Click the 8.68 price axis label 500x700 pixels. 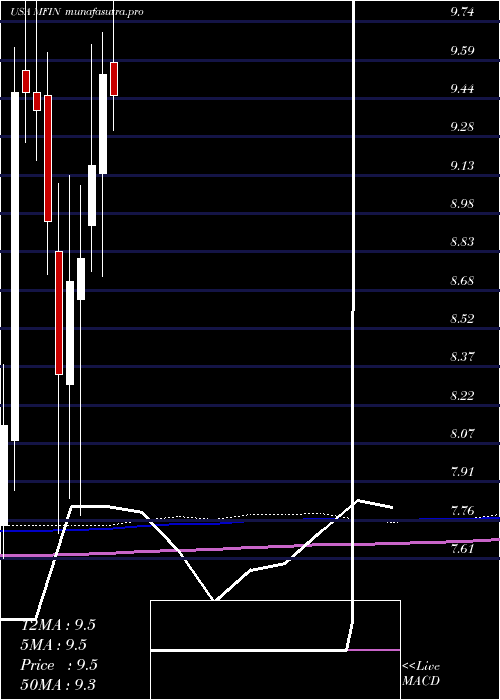coord(462,281)
